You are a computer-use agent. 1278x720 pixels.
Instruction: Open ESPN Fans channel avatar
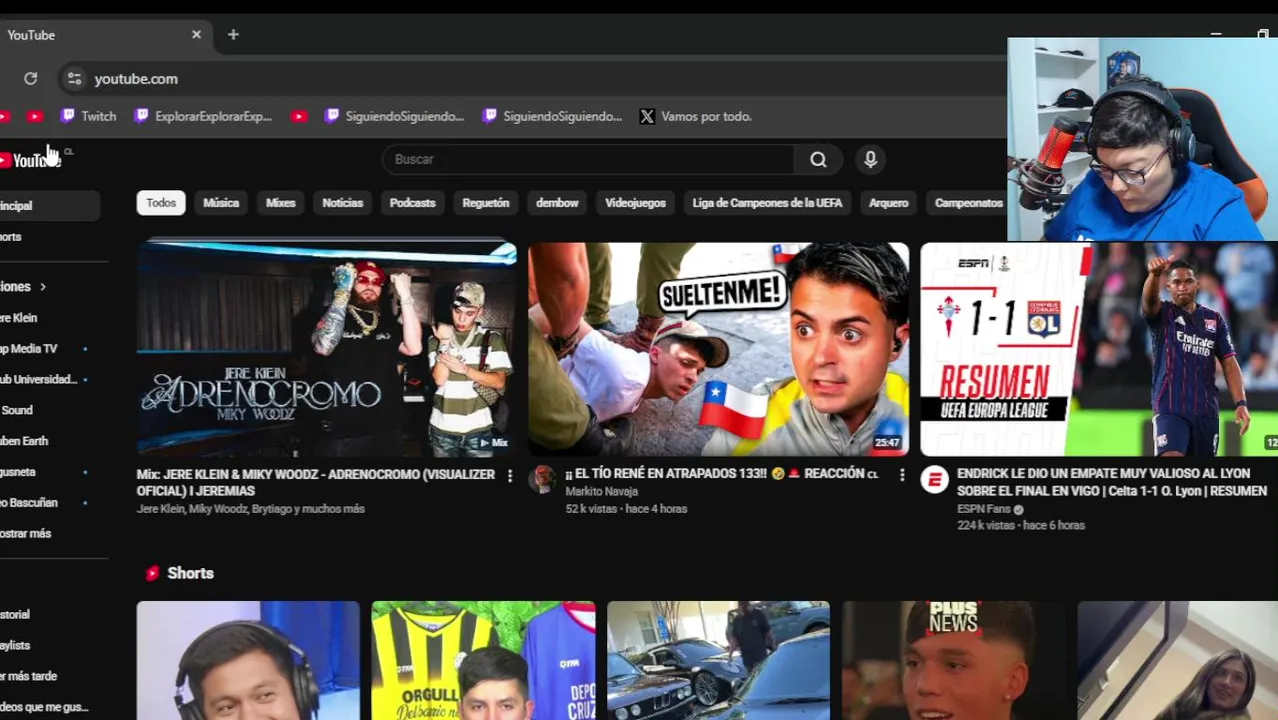point(934,480)
